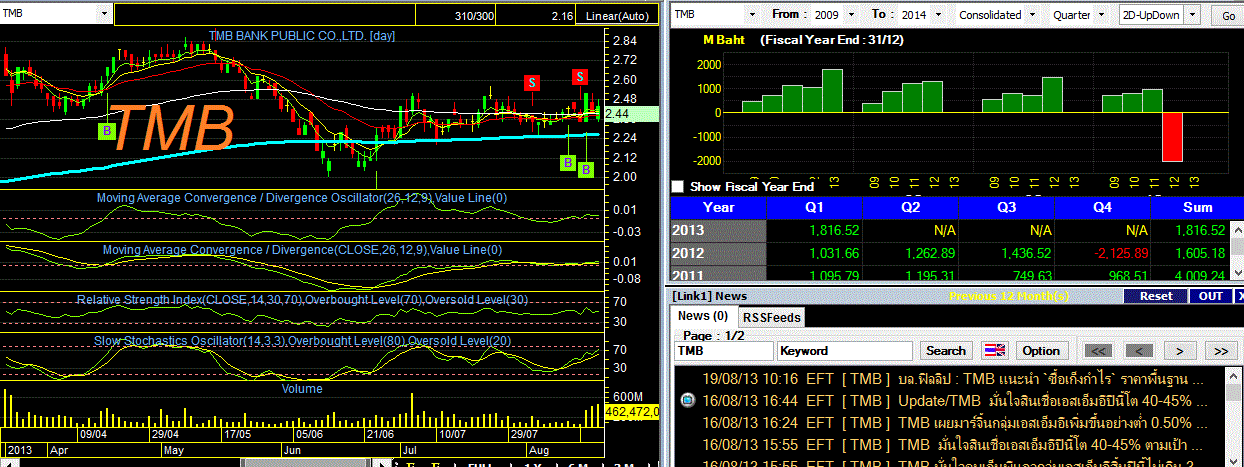
Task: Click the Q1 column header
Action: click(815, 208)
